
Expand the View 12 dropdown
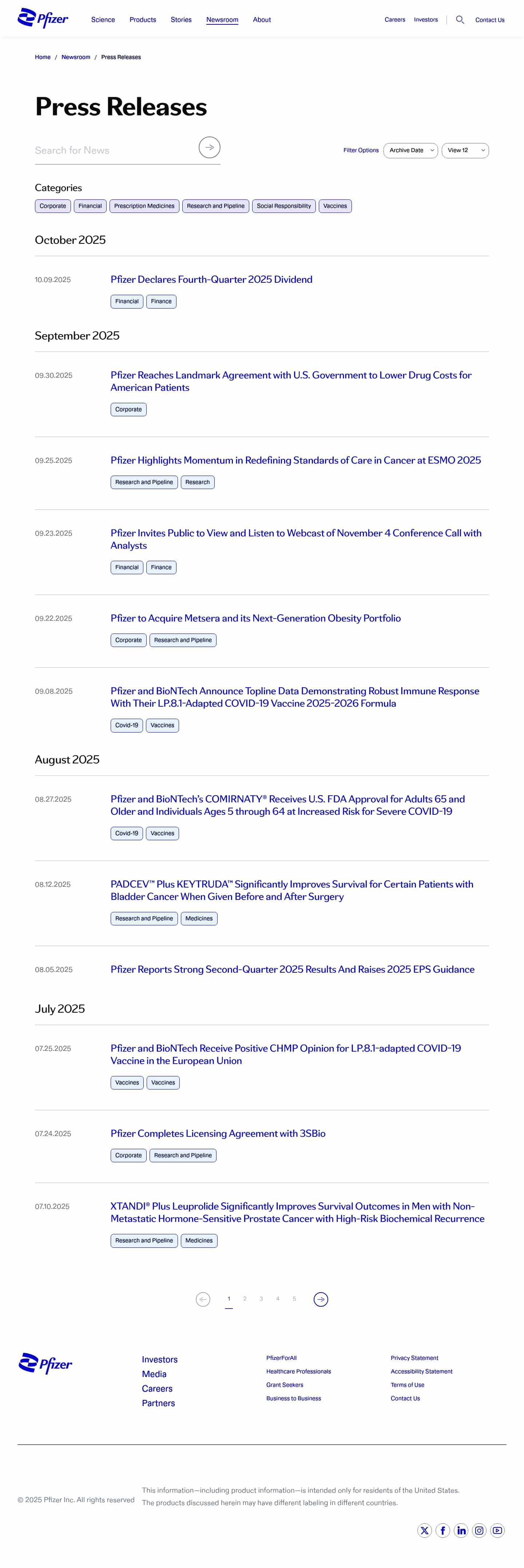point(465,150)
